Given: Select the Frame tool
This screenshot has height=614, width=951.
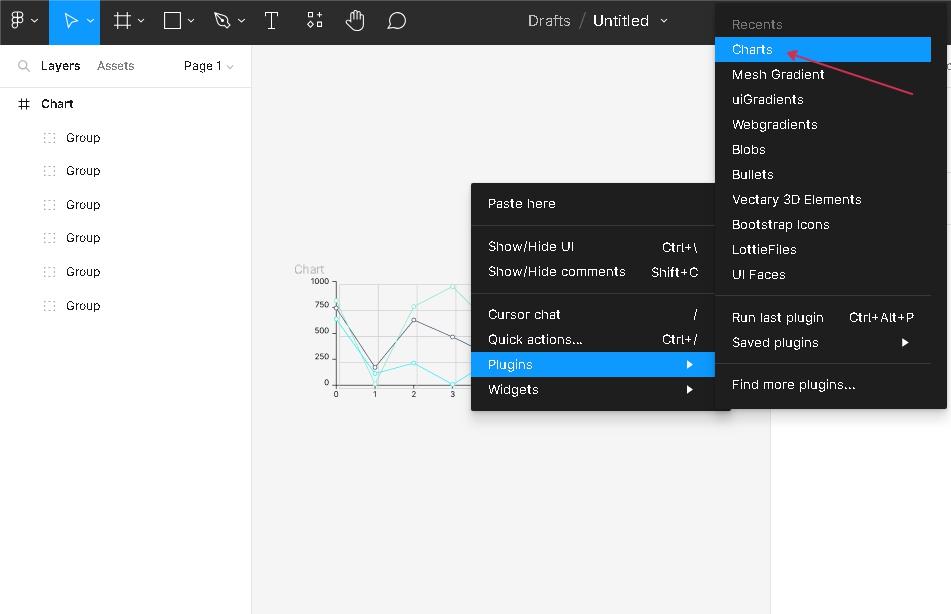Looking at the screenshot, I should [x=122, y=21].
